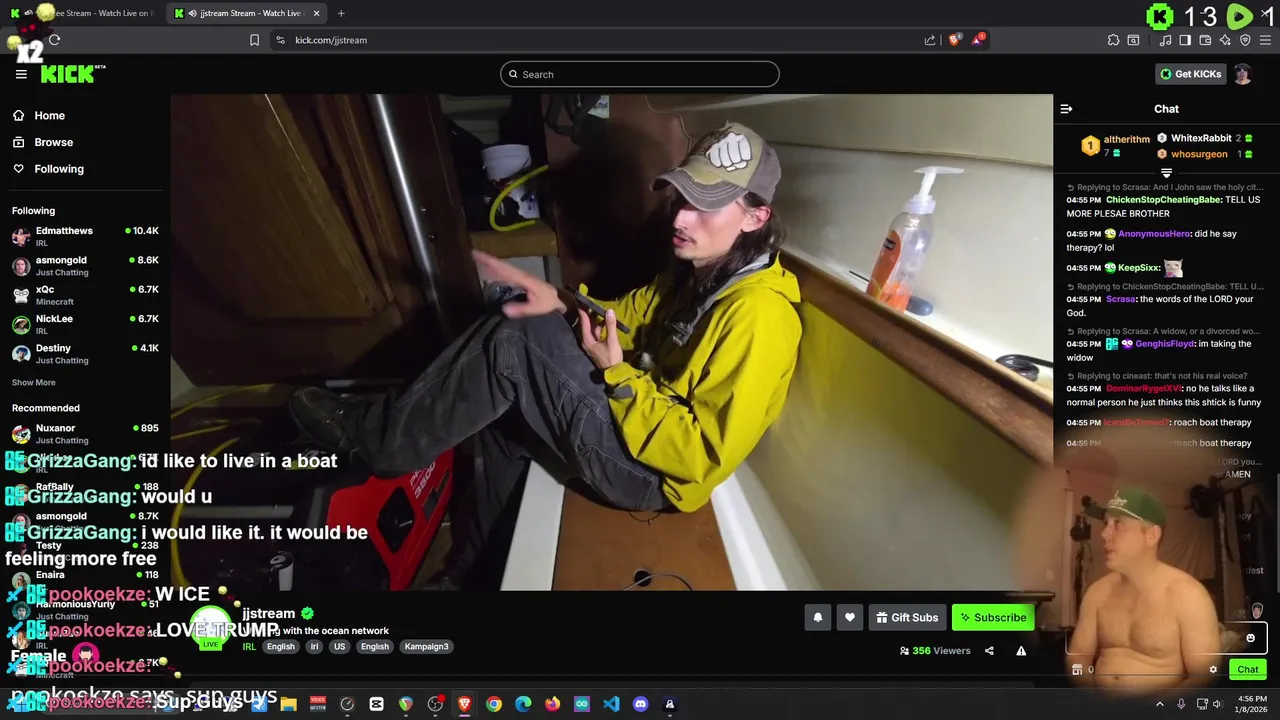Open Browse in the sidebar

53,142
